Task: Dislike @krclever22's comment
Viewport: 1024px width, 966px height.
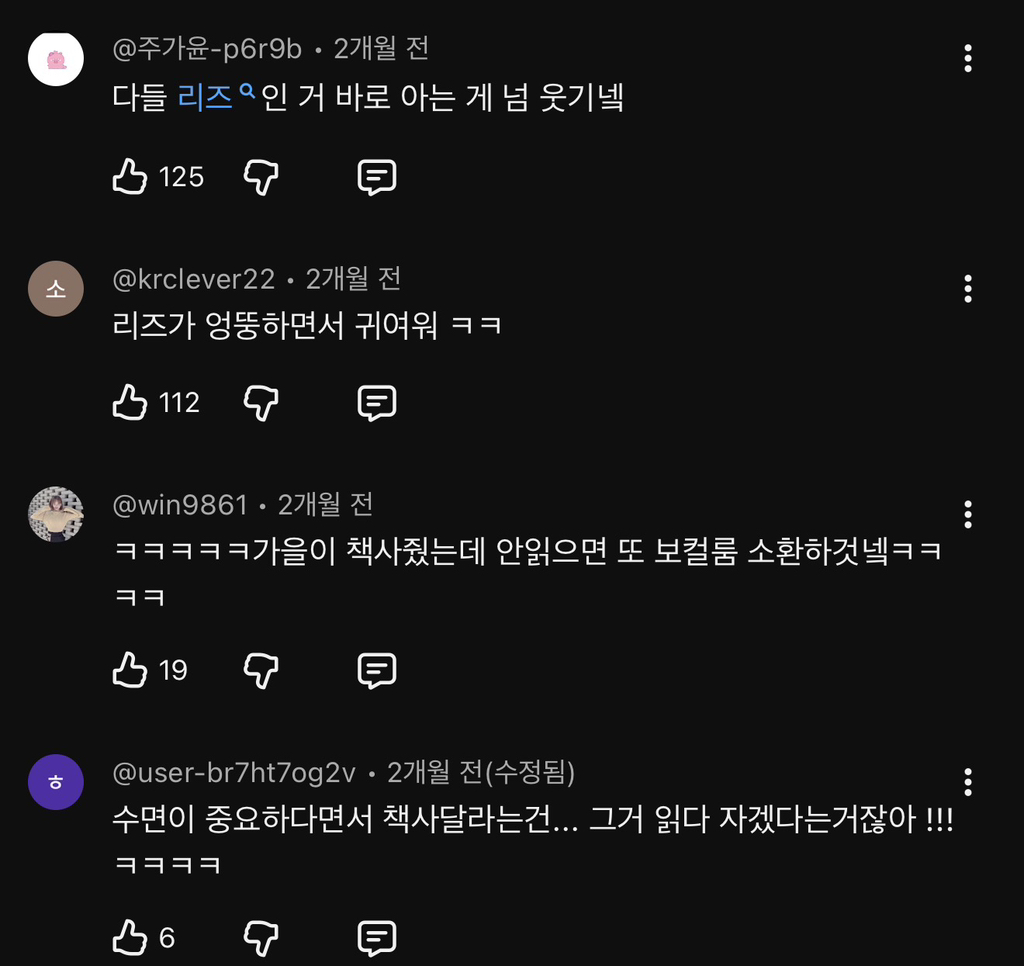Action: click(261, 403)
